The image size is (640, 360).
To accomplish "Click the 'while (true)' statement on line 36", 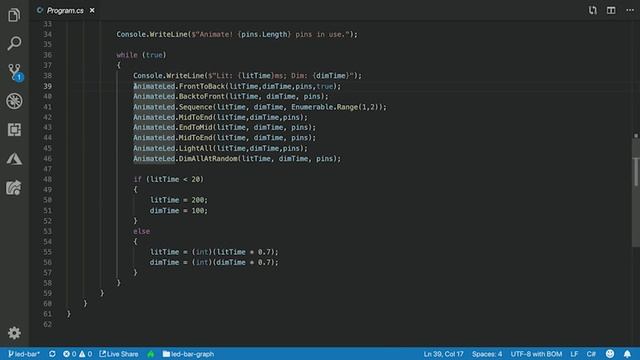I will point(141,55).
